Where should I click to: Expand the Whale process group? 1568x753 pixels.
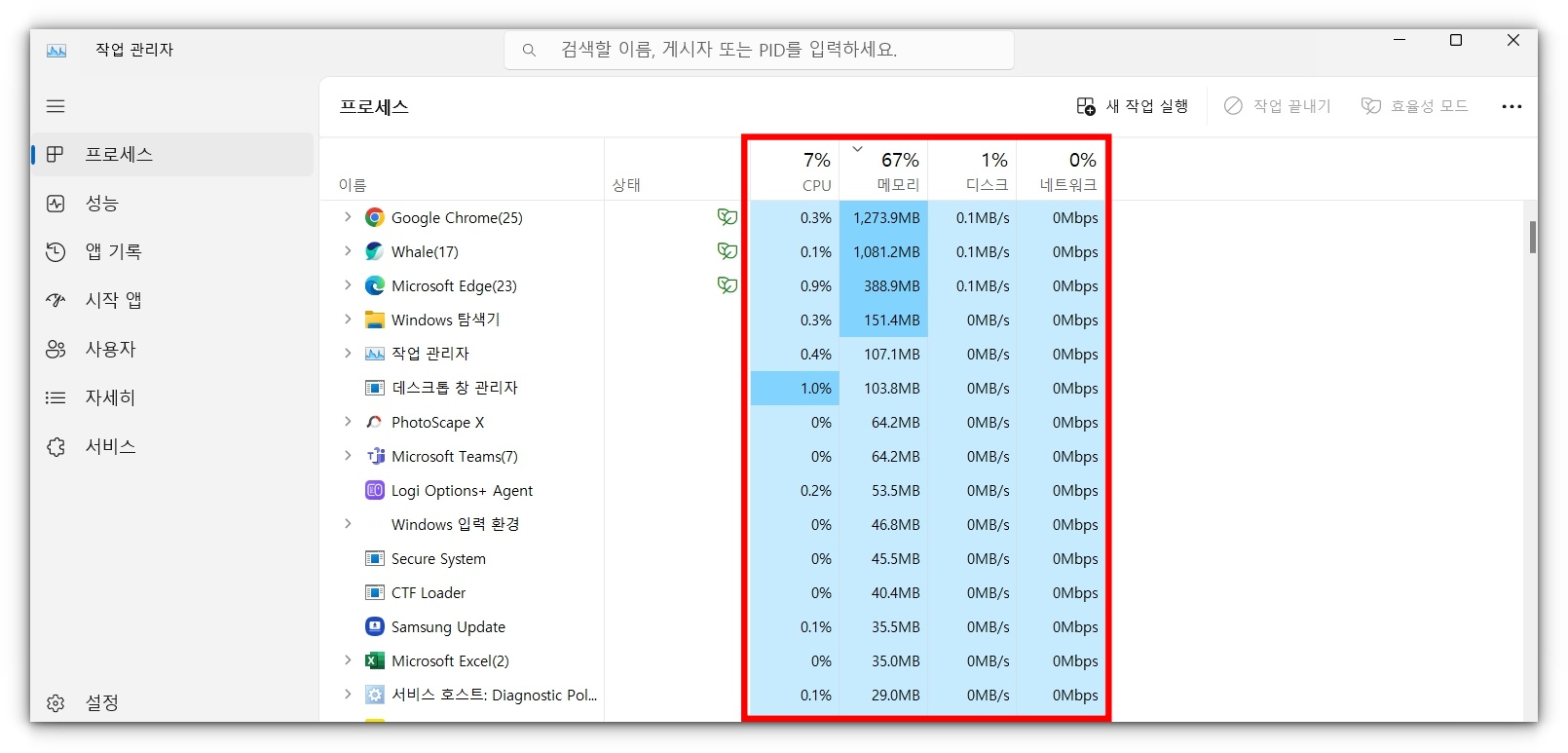[x=348, y=251]
